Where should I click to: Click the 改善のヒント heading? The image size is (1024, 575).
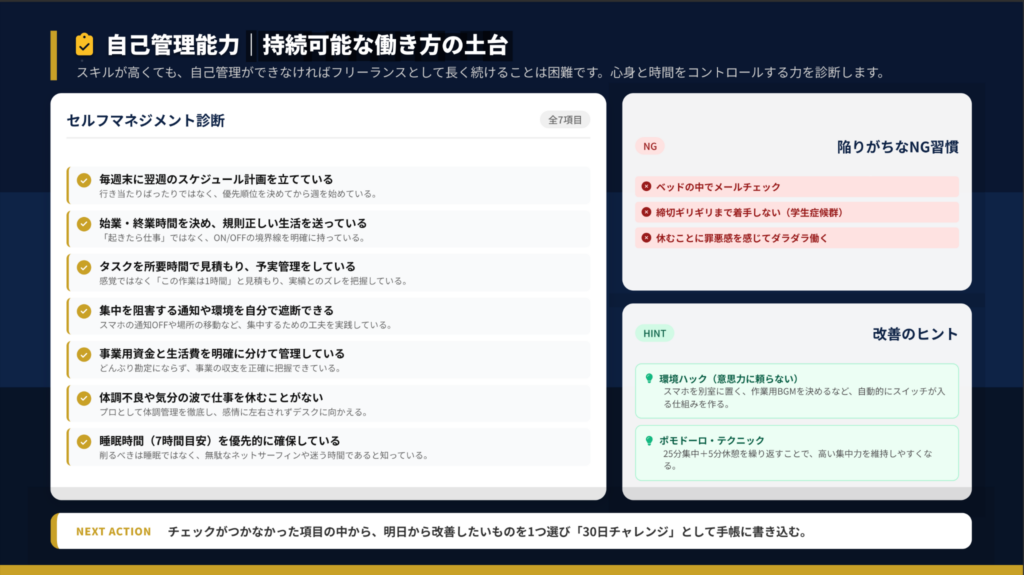pyautogui.click(x=914, y=334)
